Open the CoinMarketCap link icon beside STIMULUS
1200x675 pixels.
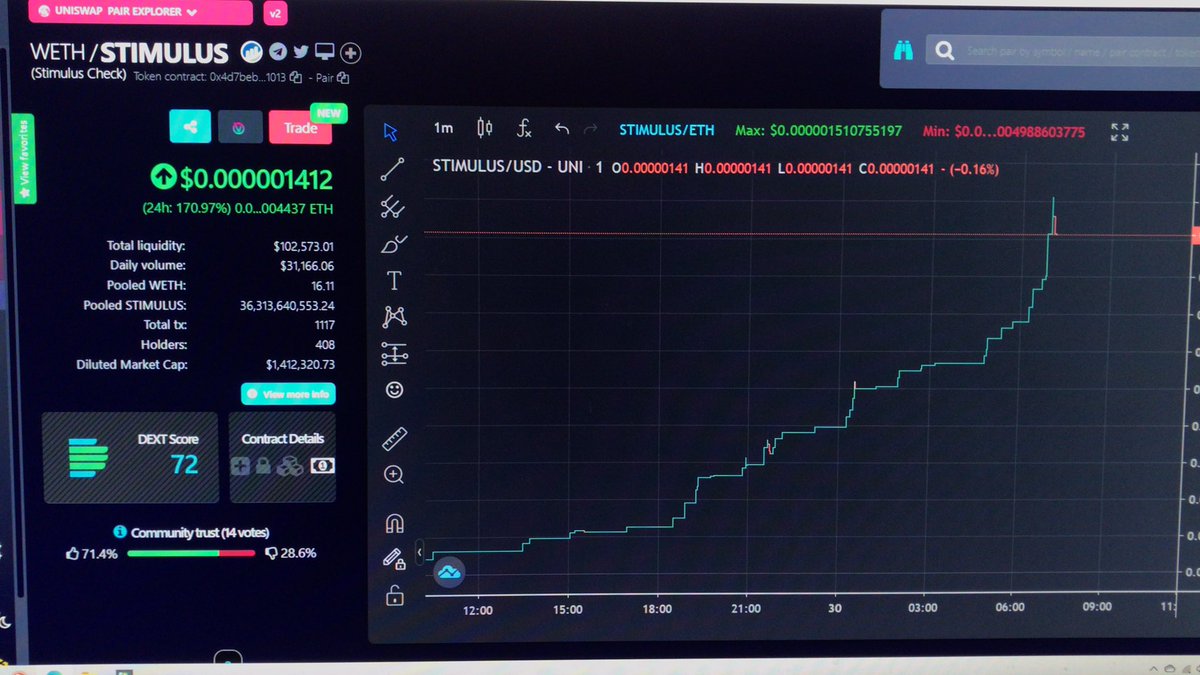(253, 52)
